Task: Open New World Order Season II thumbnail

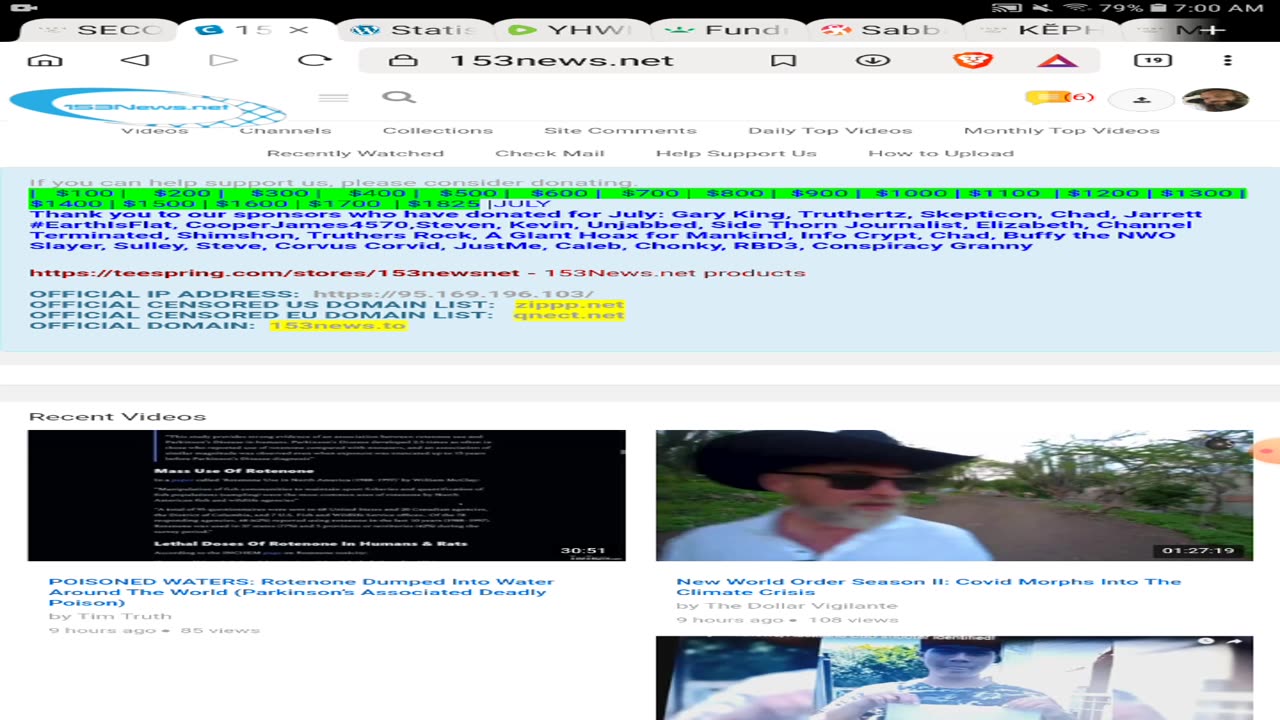Action: [954, 495]
